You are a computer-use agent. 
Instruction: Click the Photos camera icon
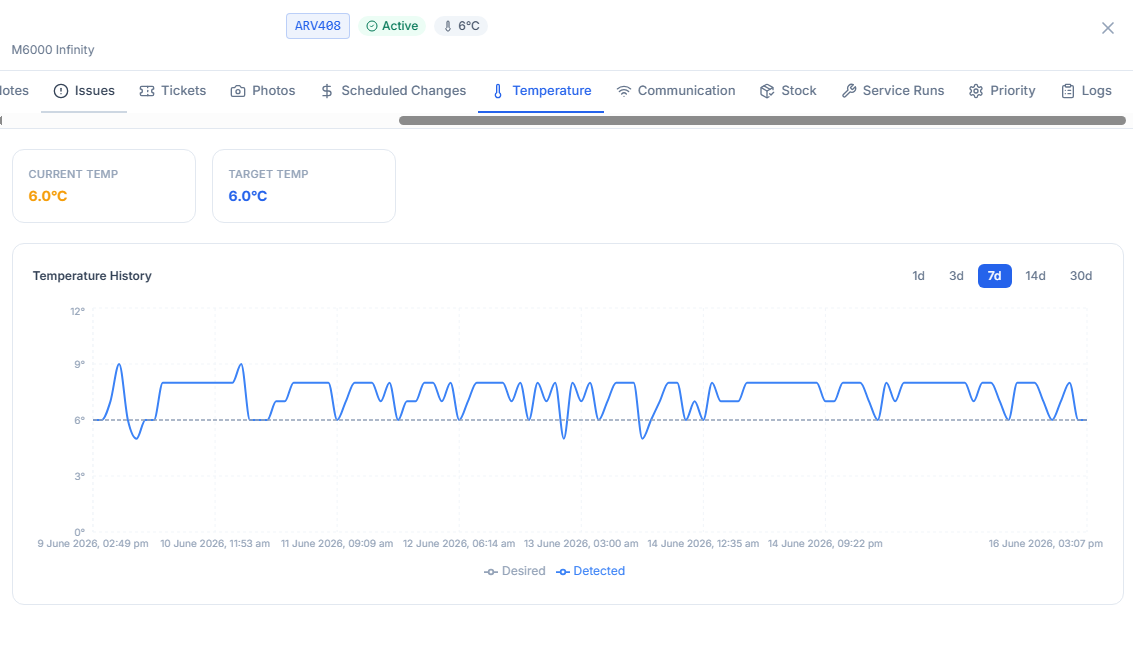tap(238, 91)
